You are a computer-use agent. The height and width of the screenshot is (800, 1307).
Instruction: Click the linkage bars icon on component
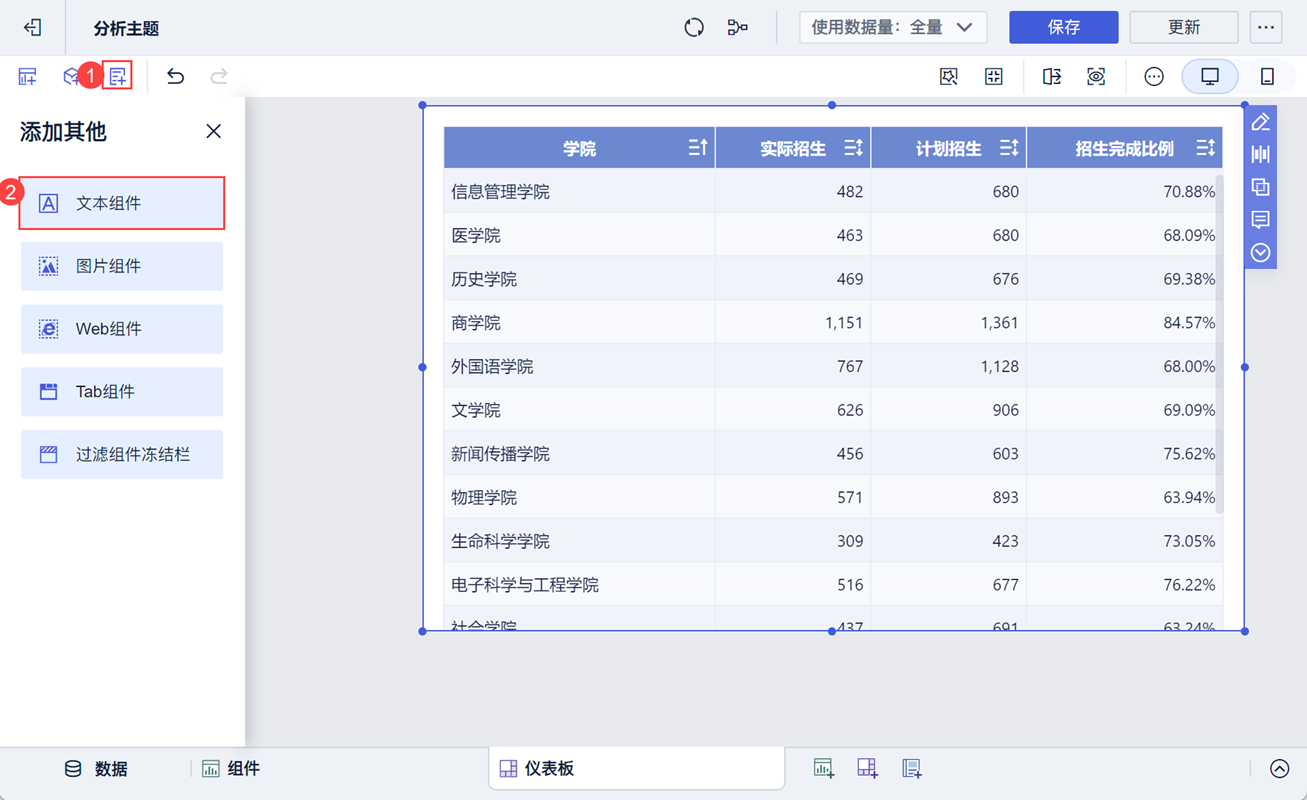click(1261, 154)
